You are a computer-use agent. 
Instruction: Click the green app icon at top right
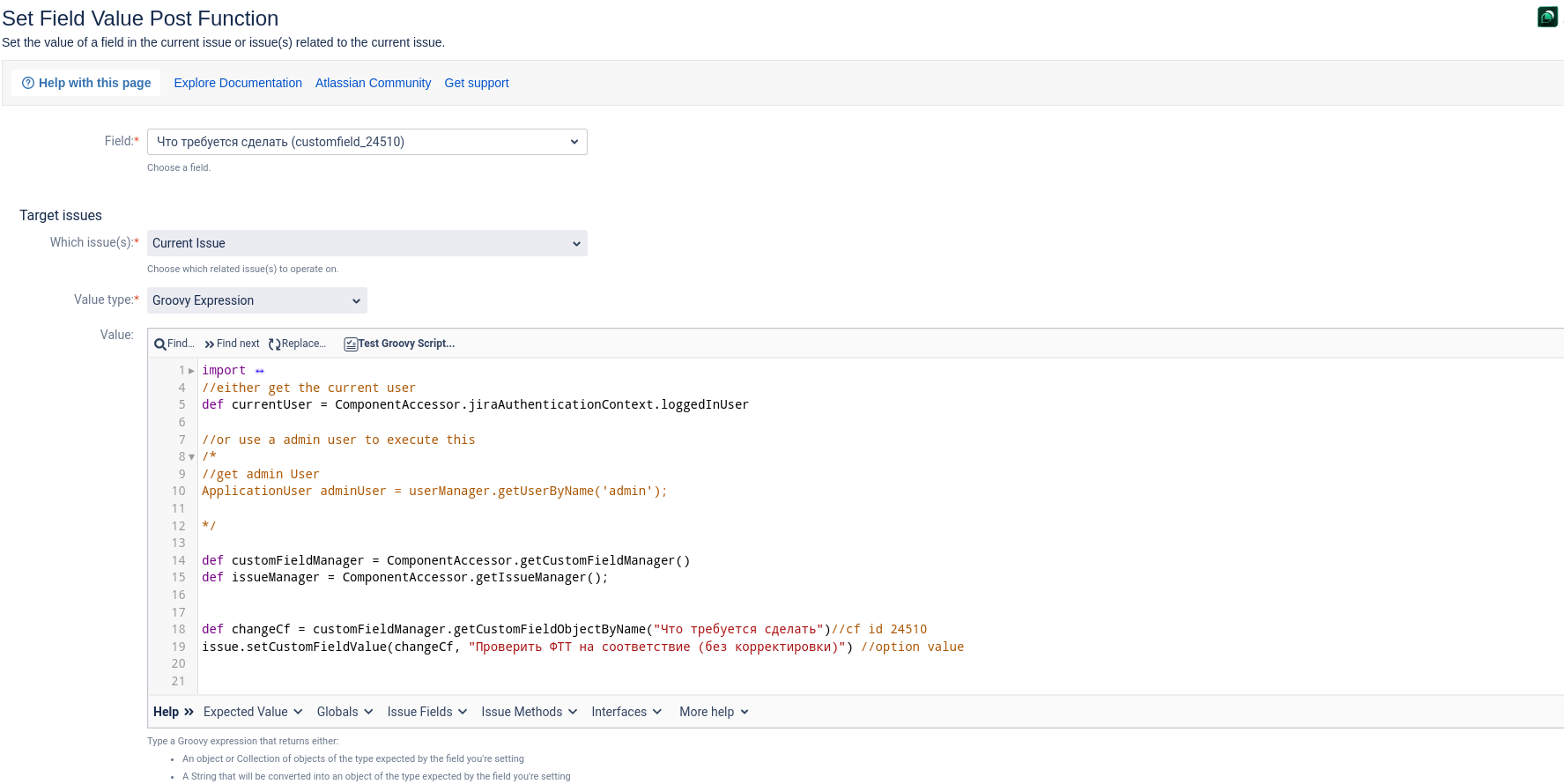pyautogui.click(x=1547, y=17)
